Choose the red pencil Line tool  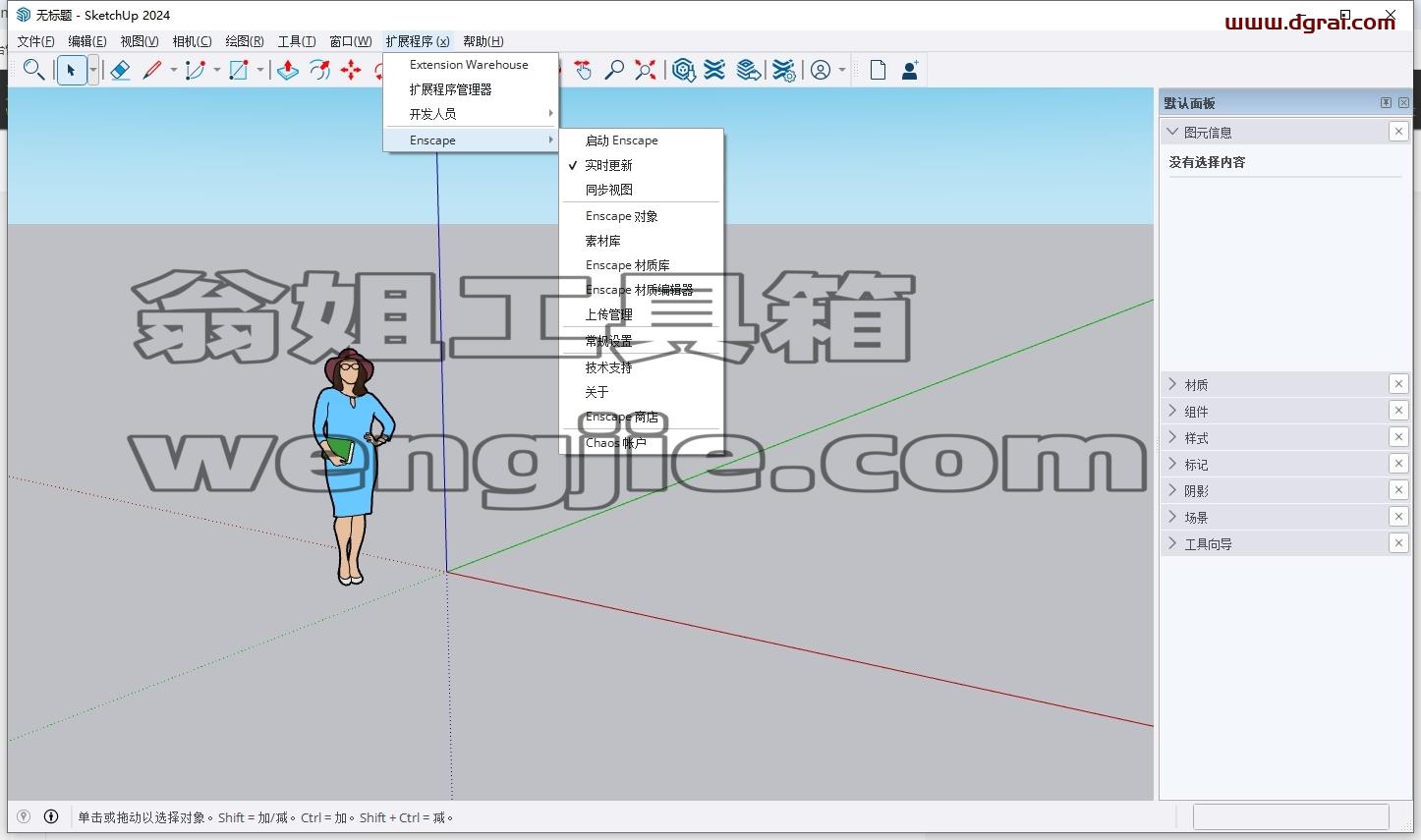[152, 70]
